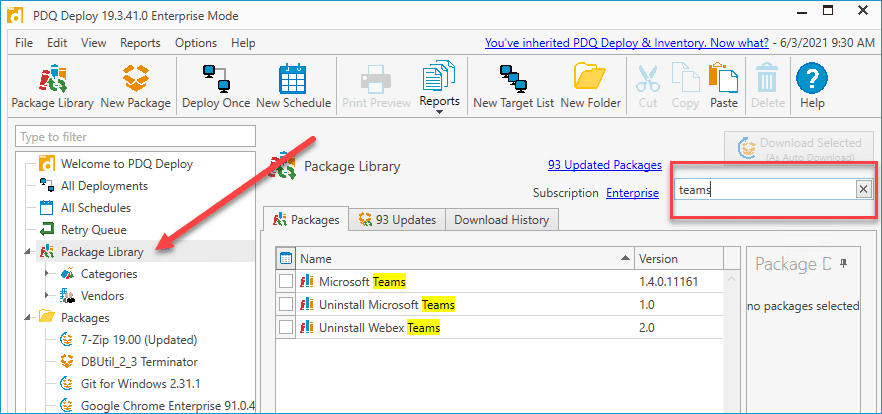Pin the Package Details panel
This screenshot has height=414, width=882.
(x=843, y=263)
